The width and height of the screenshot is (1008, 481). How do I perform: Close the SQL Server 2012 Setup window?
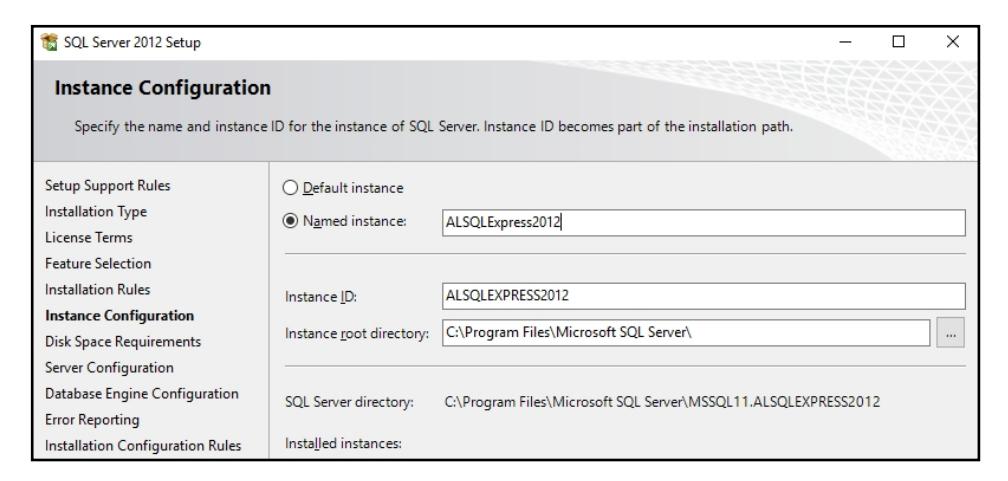click(953, 42)
